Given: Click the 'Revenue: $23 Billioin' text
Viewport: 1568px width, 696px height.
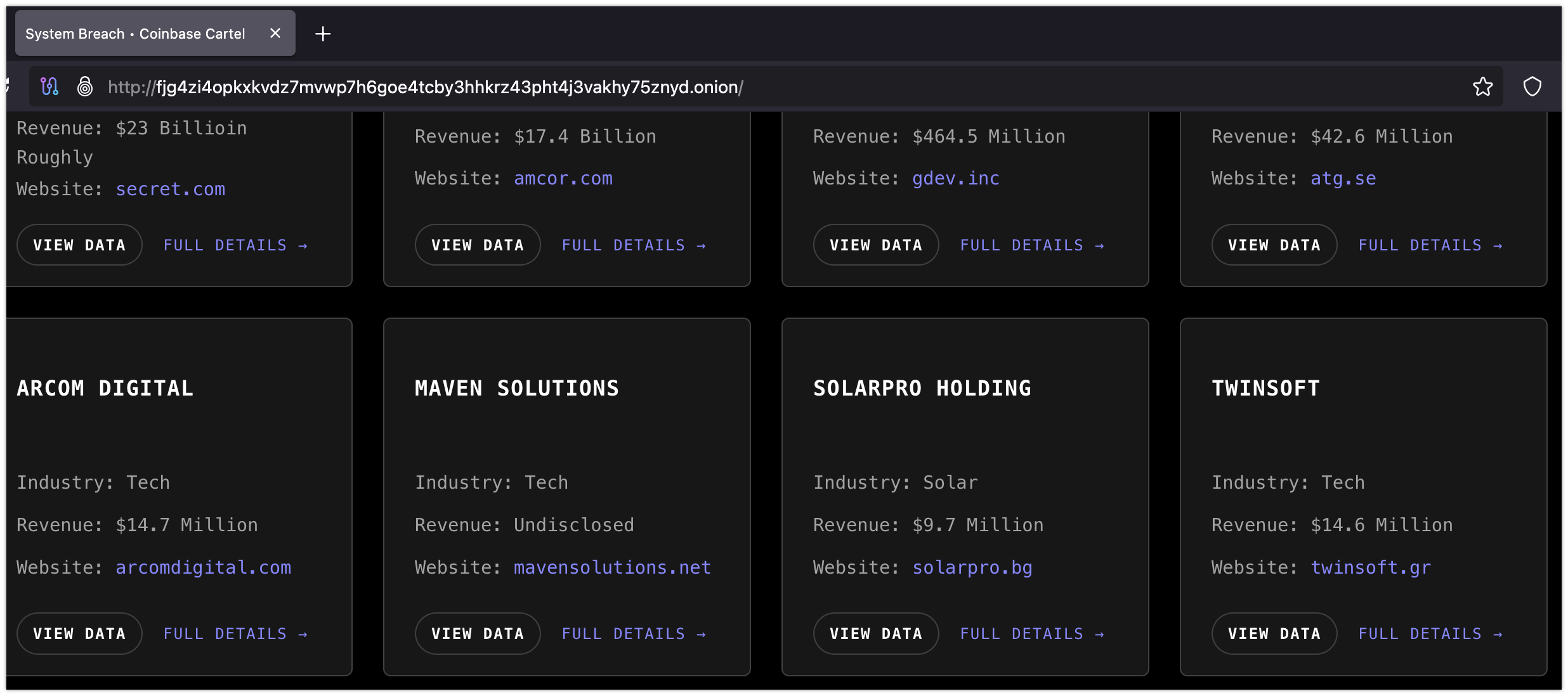Looking at the screenshot, I should click(x=132, y=128).
